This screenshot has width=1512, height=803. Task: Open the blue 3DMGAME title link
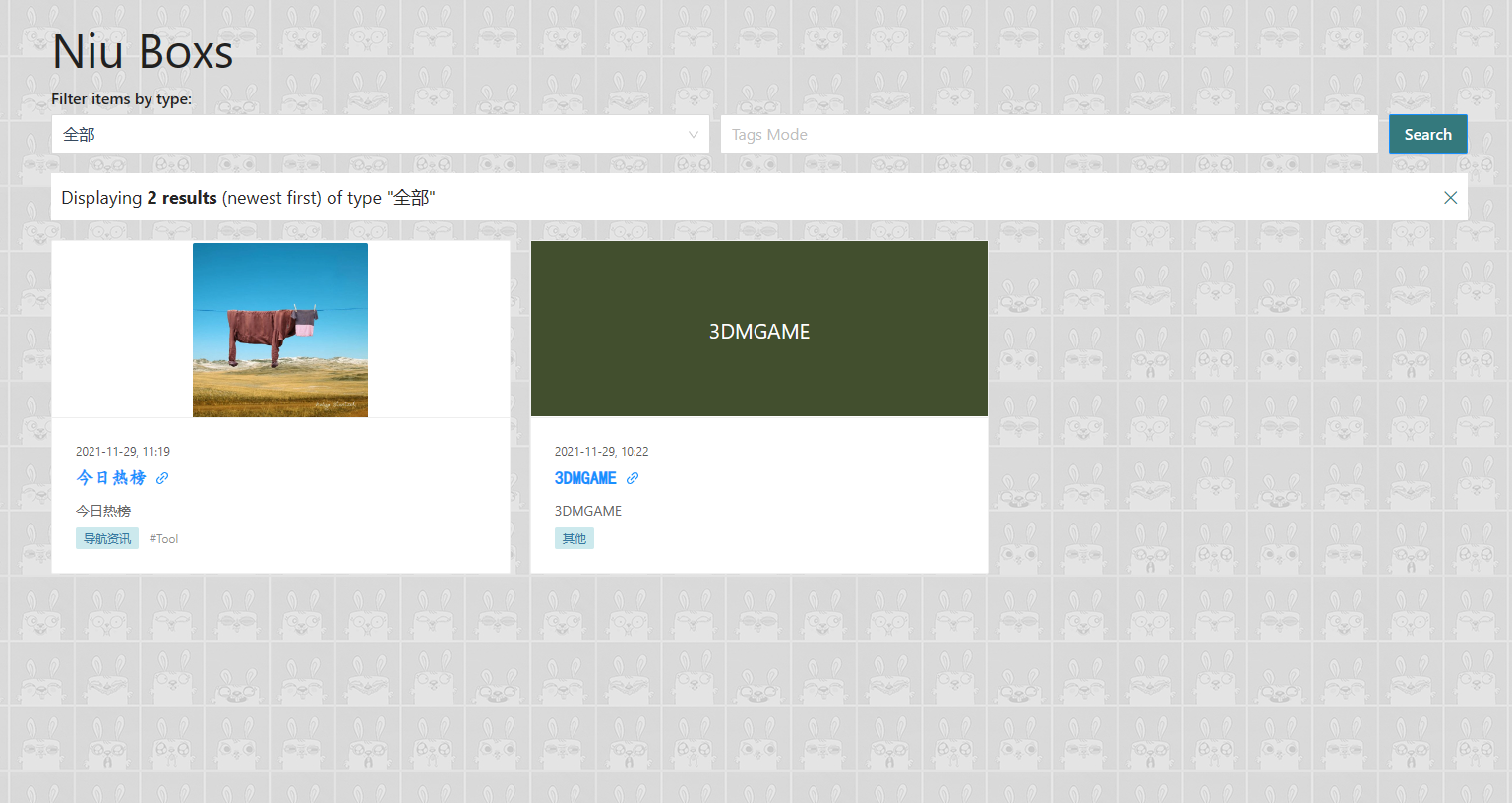pyautogui.click(x=585, y=478)
